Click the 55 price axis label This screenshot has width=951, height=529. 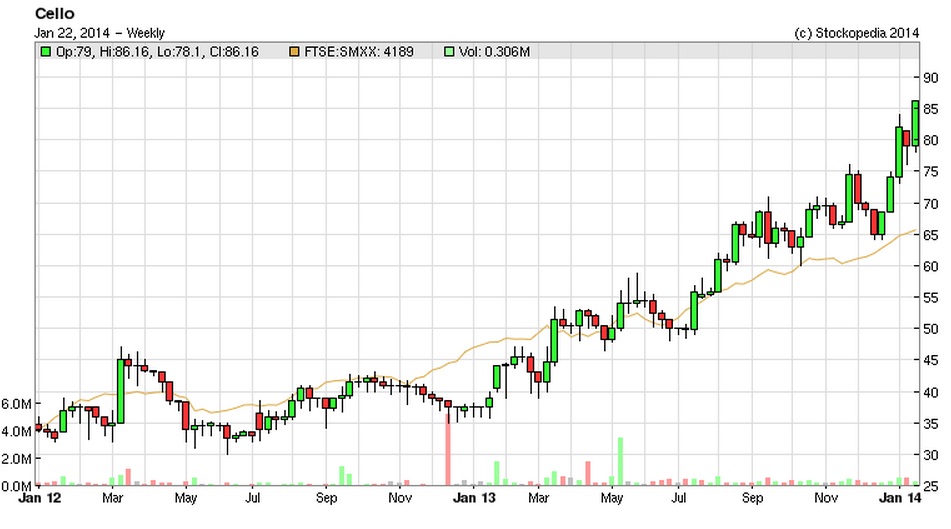point(930,297)
